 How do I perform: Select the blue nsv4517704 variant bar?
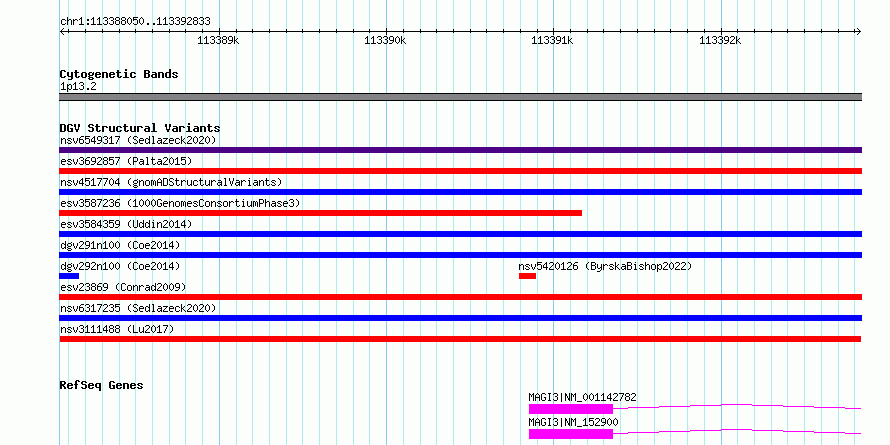point(460,192)
